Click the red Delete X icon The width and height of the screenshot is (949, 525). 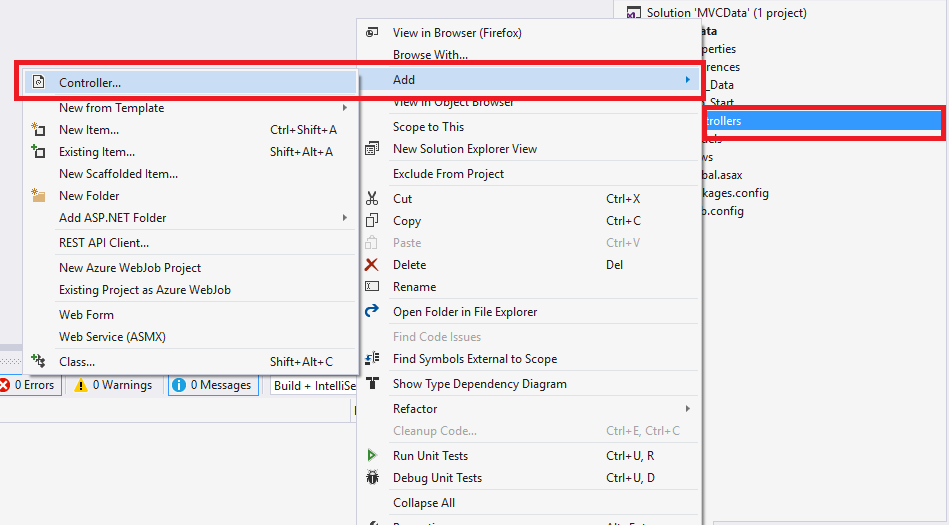coord(372,265)
